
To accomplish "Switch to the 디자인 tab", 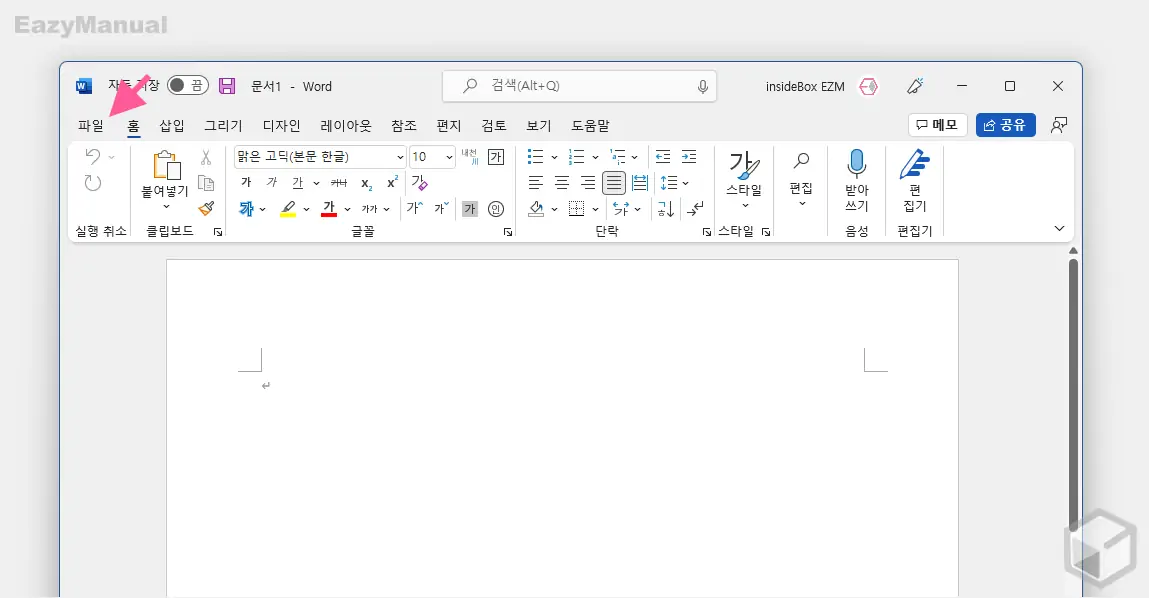I will pos(281,125).
